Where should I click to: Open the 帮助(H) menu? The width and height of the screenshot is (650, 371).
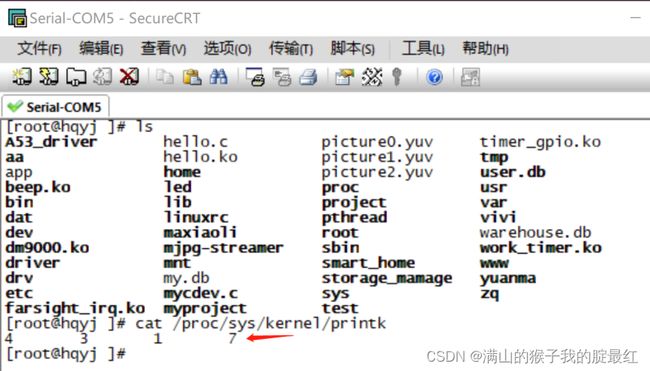pos(485,49)
